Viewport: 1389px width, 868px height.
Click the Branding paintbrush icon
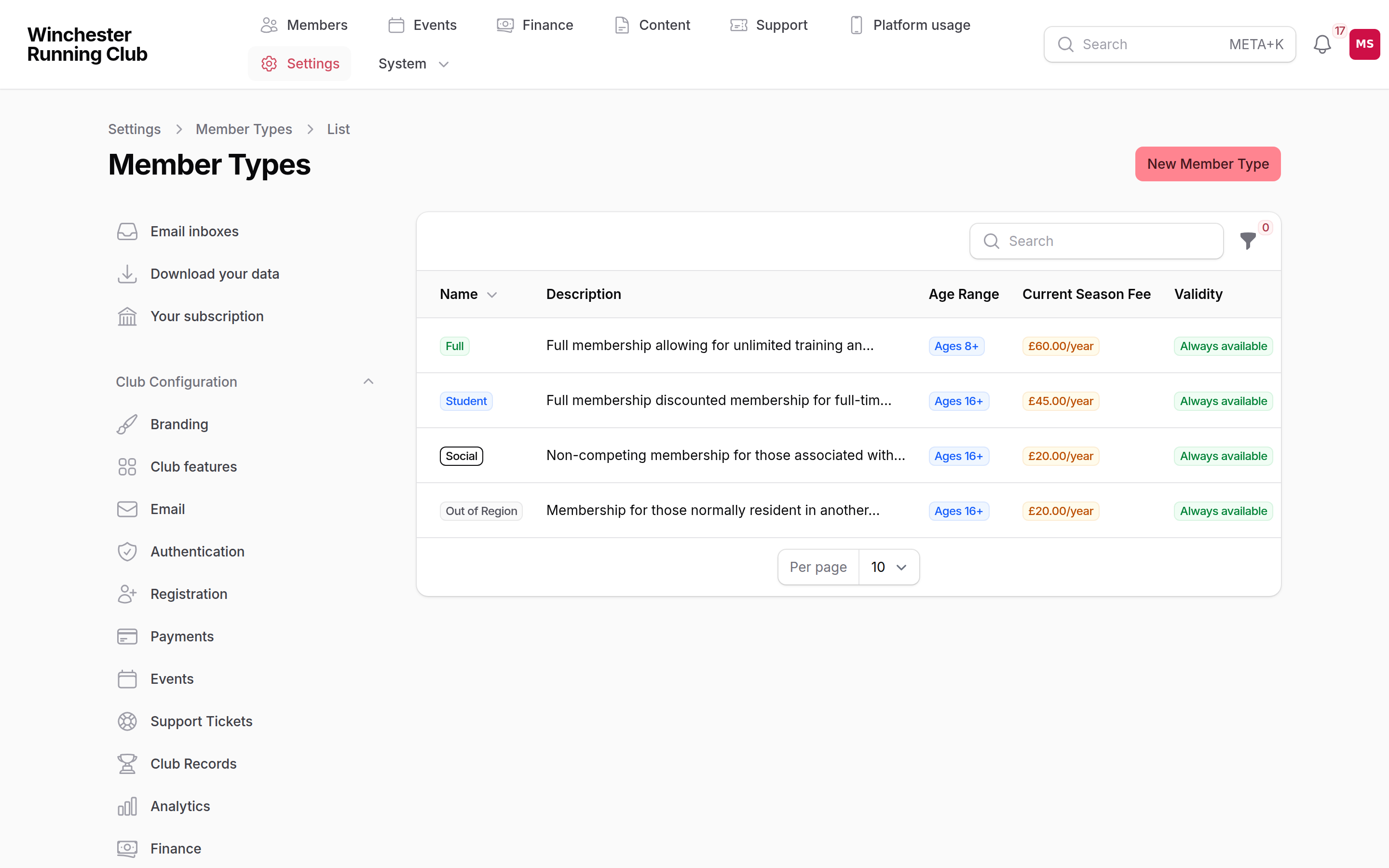127,424
